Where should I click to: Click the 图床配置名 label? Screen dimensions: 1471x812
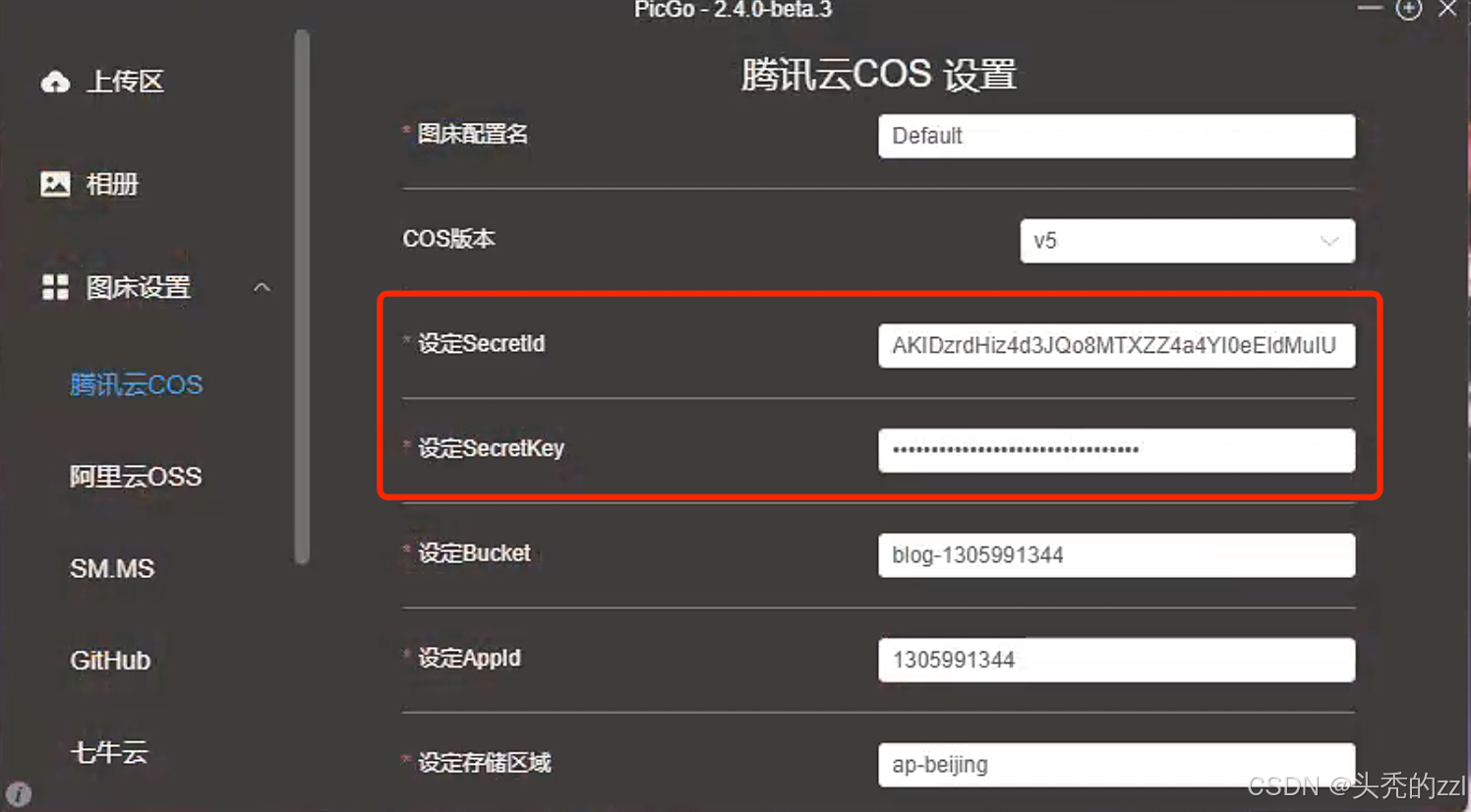(473, 134)
